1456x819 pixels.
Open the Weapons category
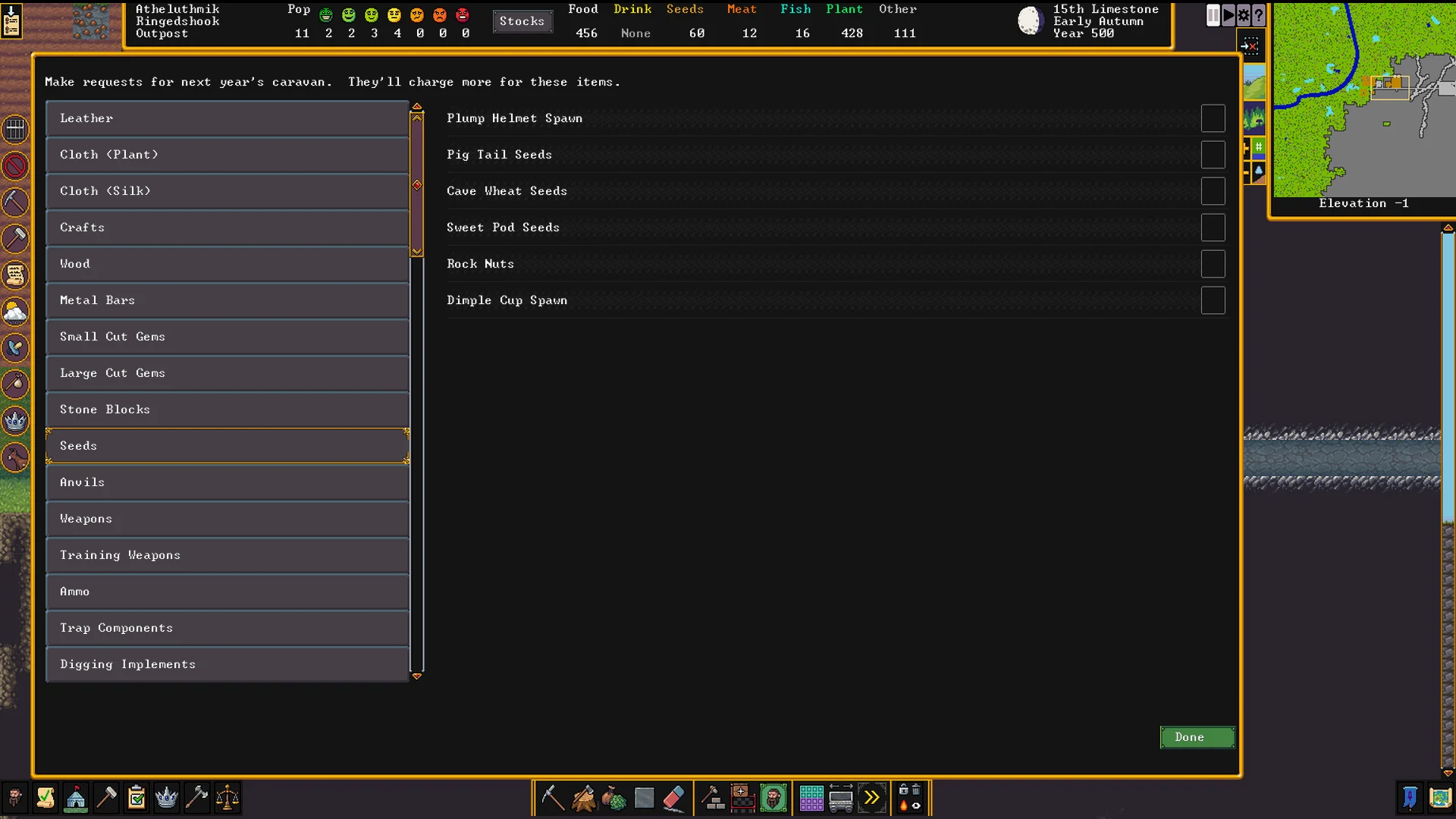(x=227, y=519)
